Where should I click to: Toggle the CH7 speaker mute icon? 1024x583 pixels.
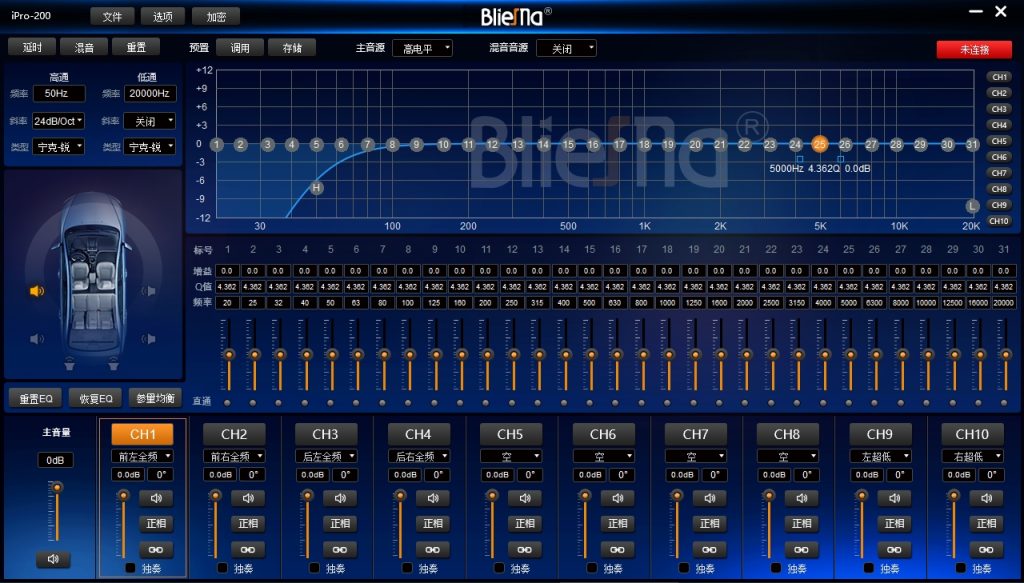click(709, 499)
